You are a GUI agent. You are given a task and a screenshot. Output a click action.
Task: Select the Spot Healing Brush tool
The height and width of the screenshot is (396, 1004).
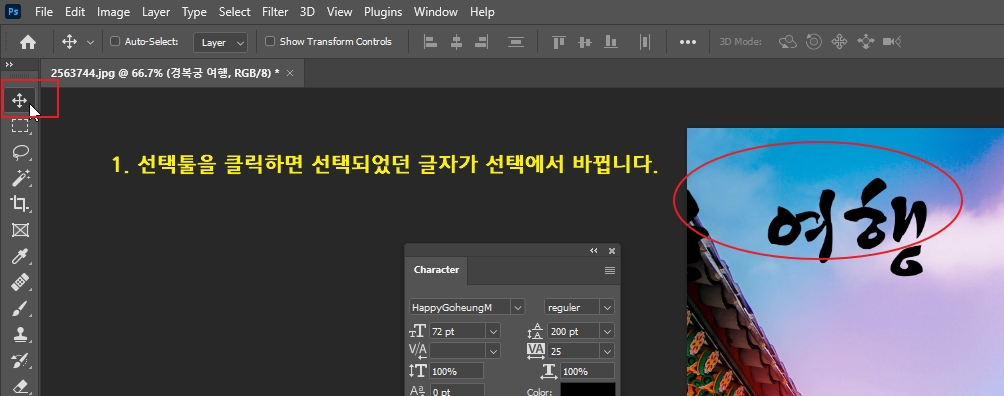(x=20, y=282)
